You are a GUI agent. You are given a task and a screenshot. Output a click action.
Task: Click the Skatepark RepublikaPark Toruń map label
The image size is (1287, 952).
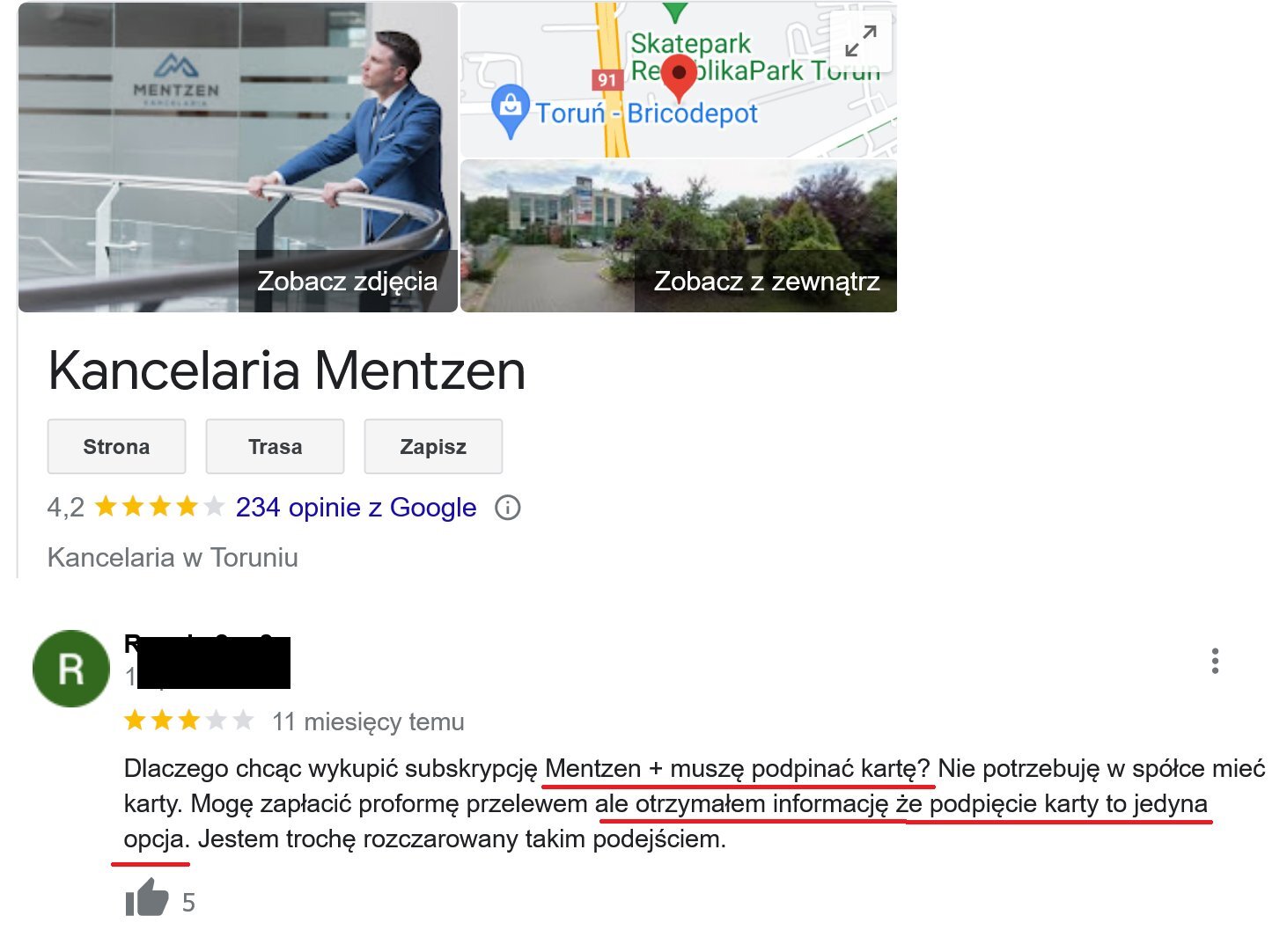pyautogui.click(x=755, y=56)
